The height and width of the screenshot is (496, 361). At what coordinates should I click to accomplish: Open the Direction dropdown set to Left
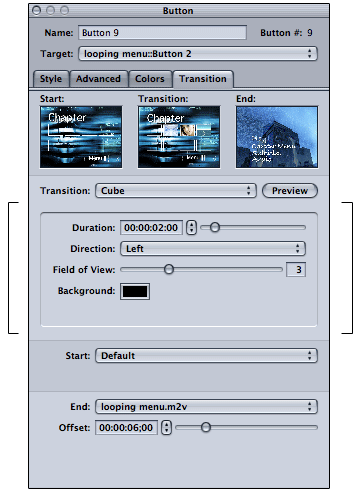[213, 249]
